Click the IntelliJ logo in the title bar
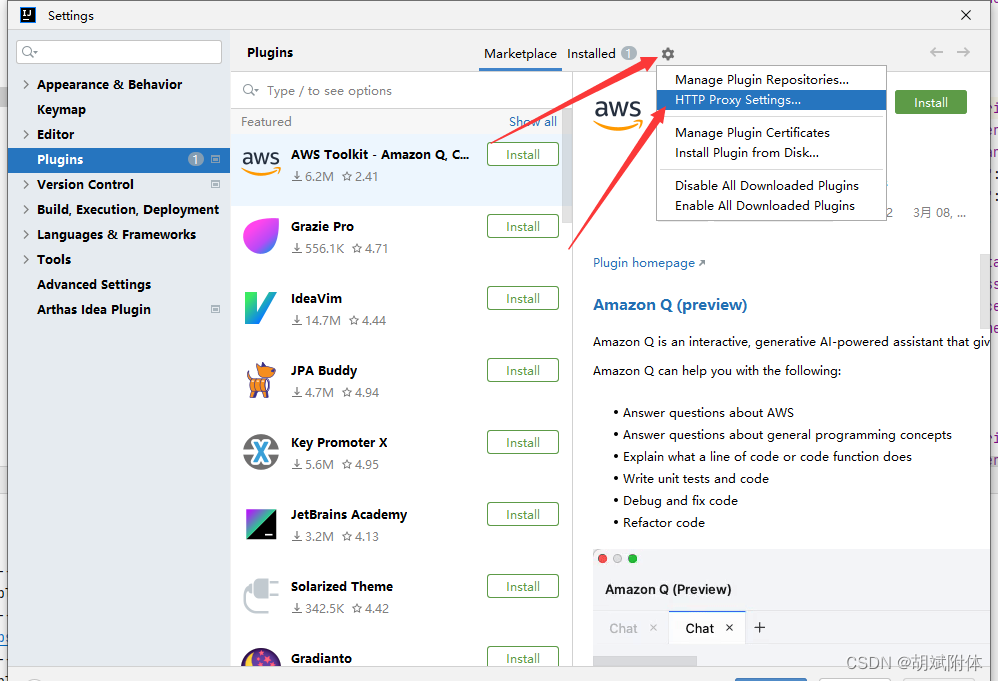The width and height of the screenshot is (998, 681). 28,15
